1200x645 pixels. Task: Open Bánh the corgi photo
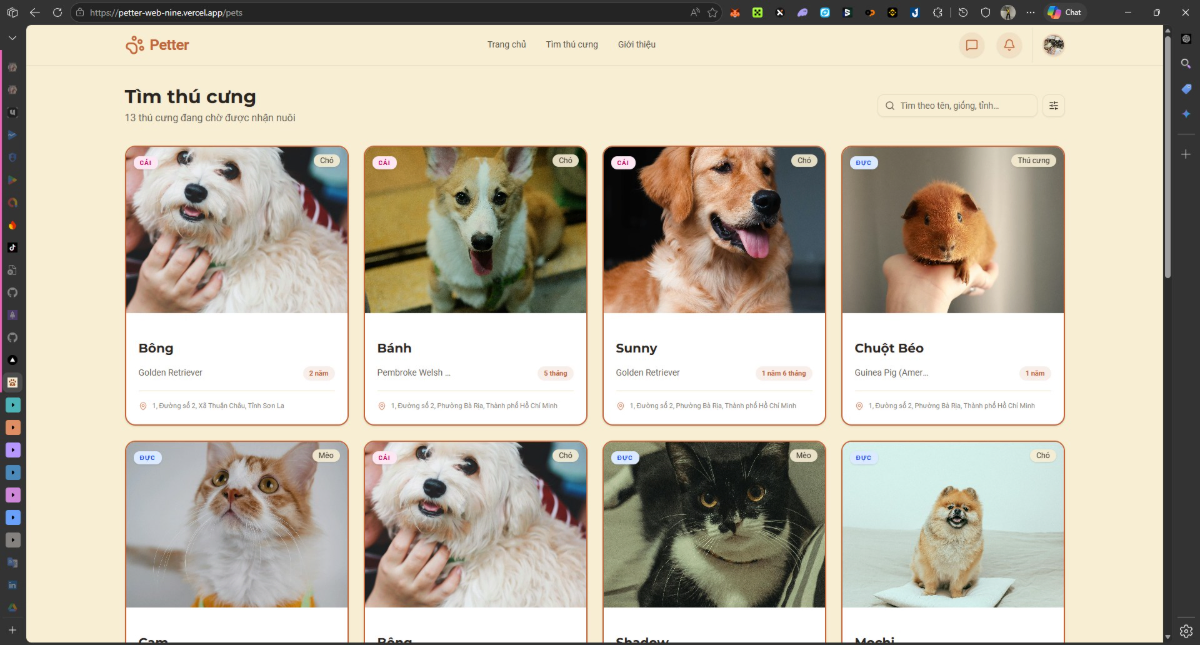coord(476,230)
